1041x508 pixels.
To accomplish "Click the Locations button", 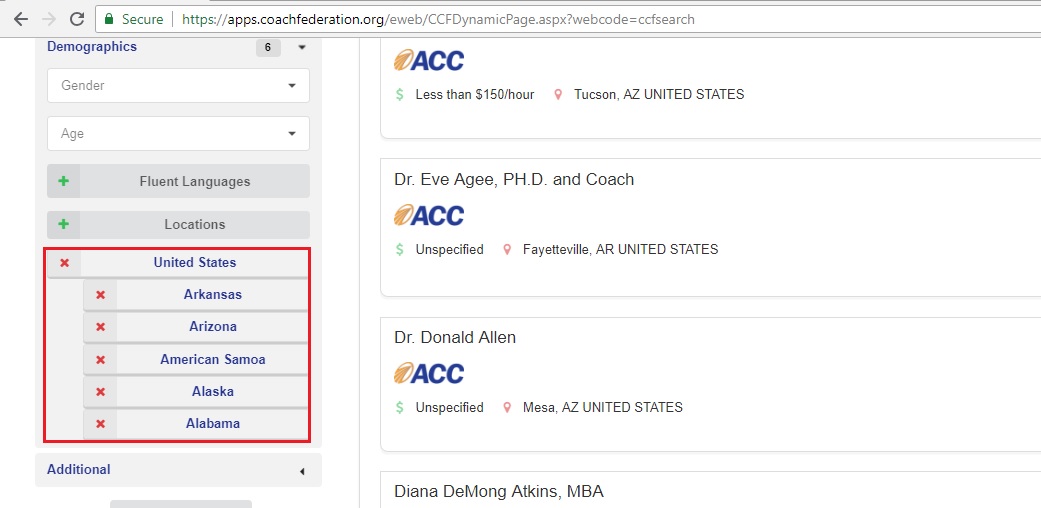I will (x=194, y=225).
